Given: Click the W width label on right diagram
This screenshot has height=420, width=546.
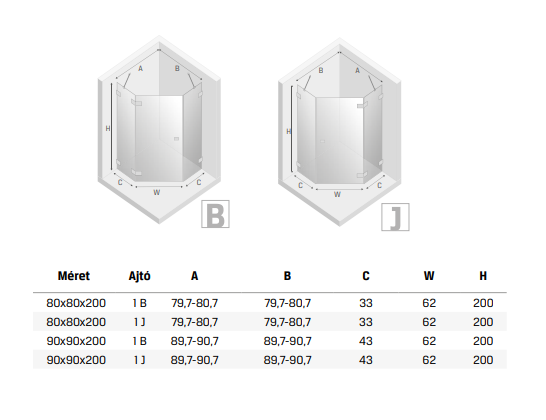Looking at the screenshot, I should 337,194.
